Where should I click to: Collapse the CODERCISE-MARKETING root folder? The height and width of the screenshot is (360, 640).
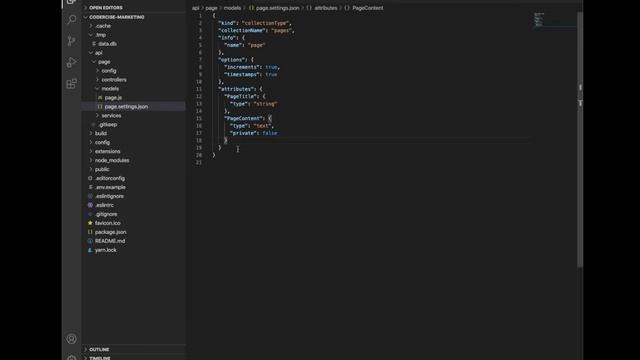(x=117, y=17)
